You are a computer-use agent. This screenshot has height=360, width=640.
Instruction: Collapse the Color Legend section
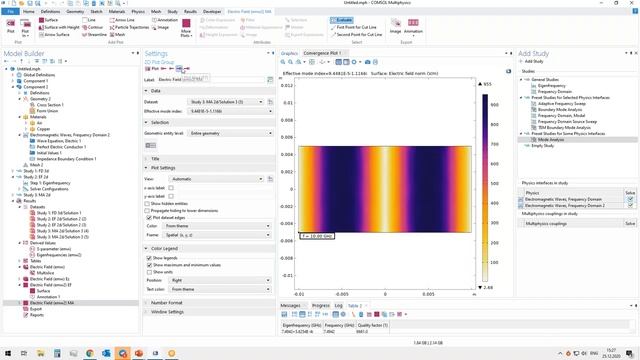(x=164, y=249)
